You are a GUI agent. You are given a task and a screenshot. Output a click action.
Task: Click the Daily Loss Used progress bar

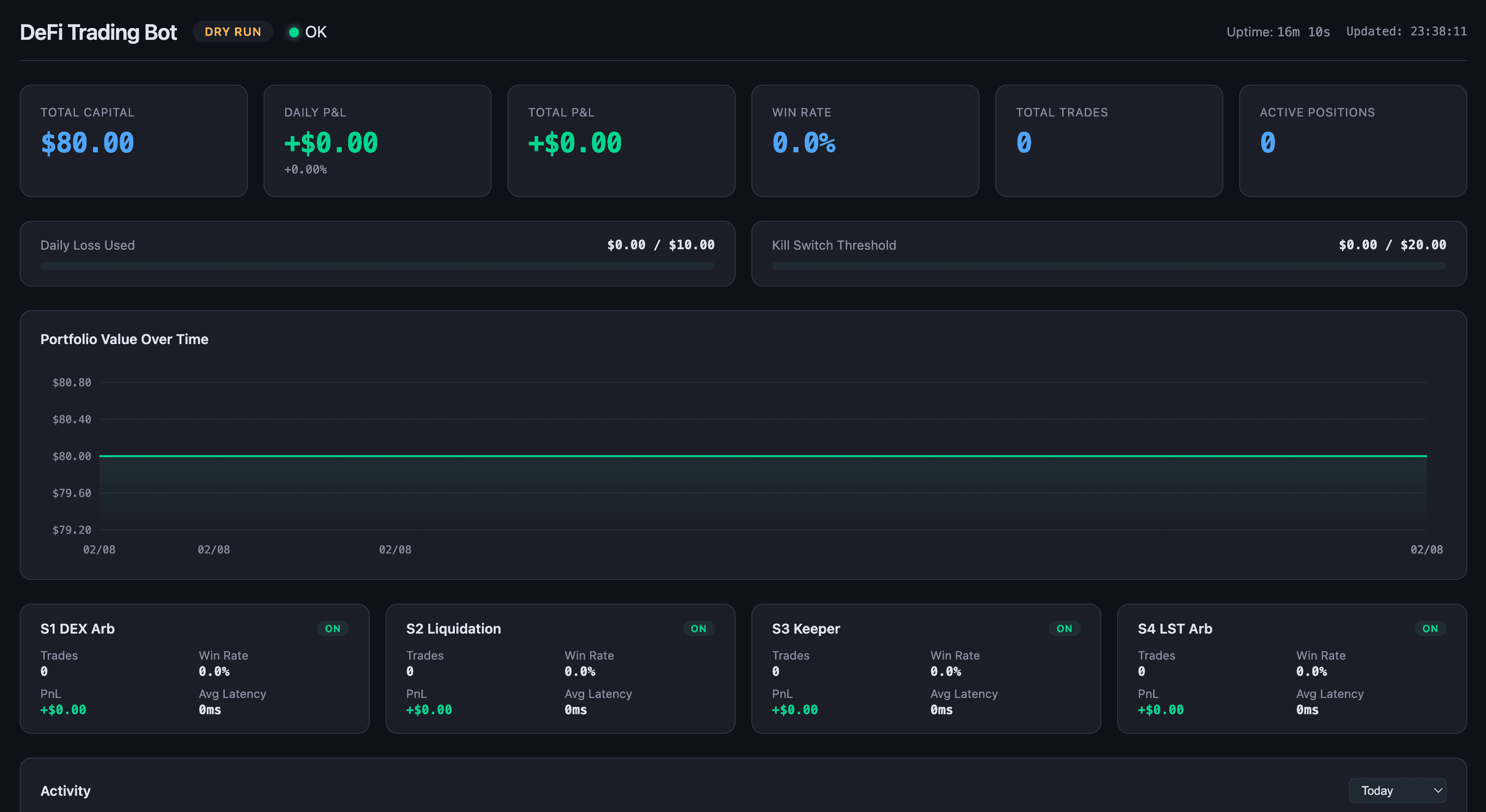[377, 266]
